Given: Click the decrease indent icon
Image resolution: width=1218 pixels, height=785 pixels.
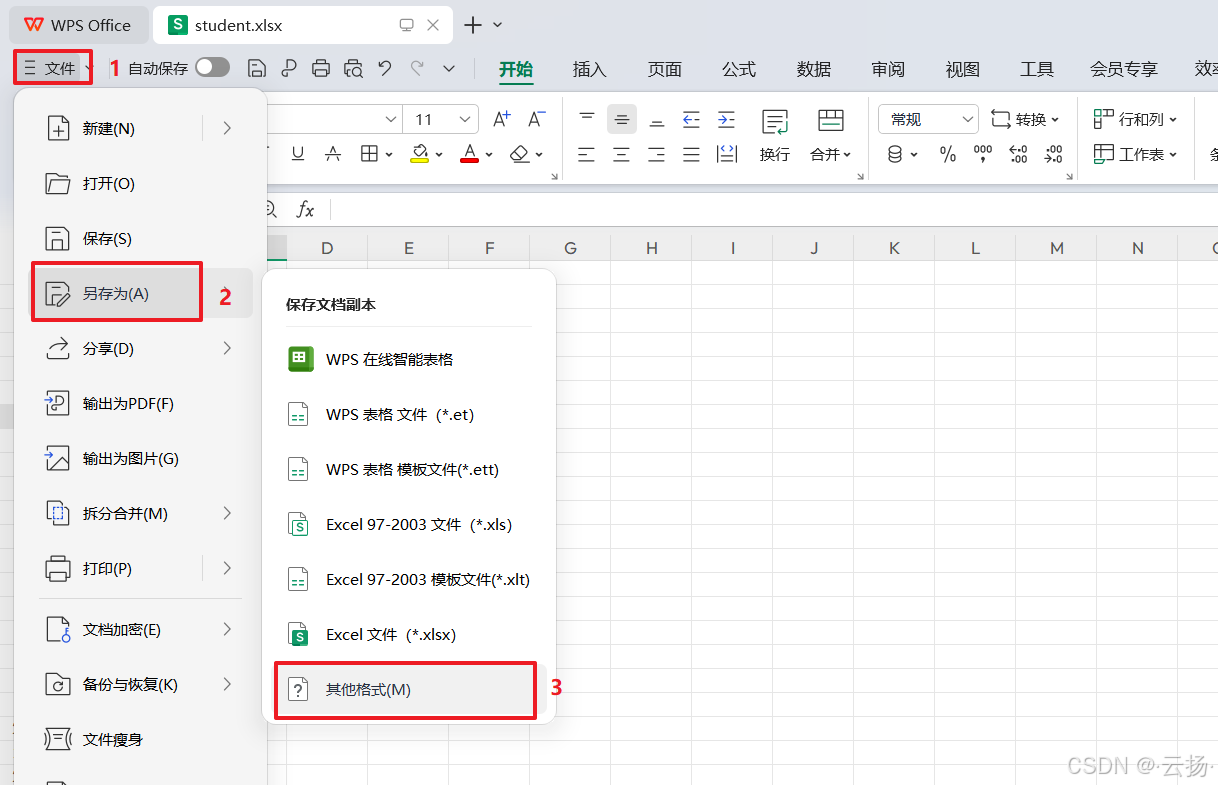Looking at the screenshot, I should [691, 119].
